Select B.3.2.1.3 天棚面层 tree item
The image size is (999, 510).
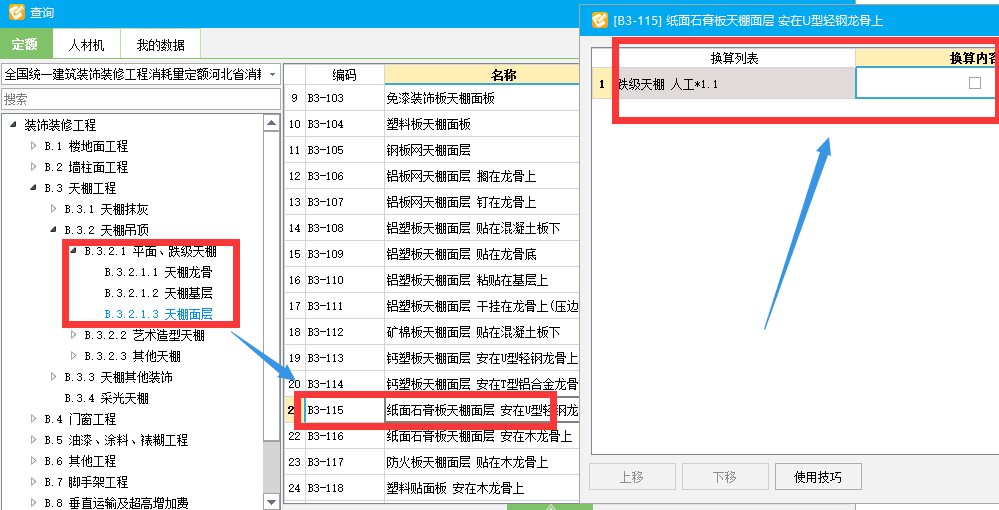click(x=158, y=314)
